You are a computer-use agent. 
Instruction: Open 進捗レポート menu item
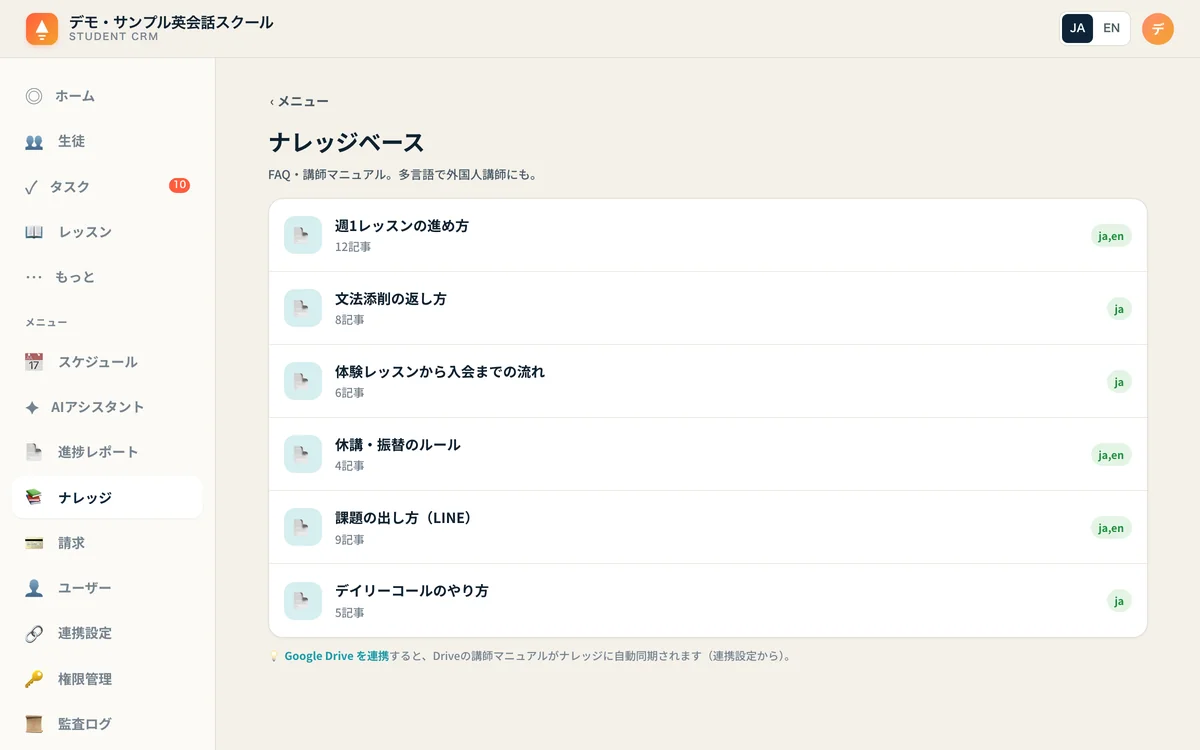(107, 452)
